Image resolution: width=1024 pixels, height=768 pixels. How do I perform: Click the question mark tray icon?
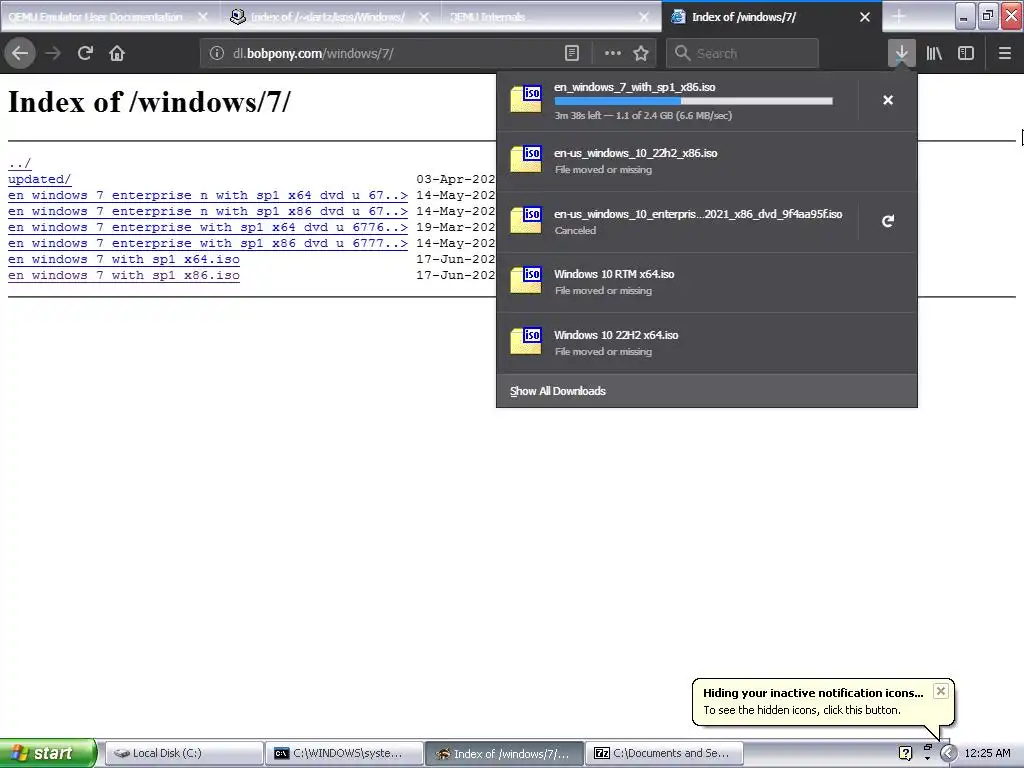coord(905,753)
